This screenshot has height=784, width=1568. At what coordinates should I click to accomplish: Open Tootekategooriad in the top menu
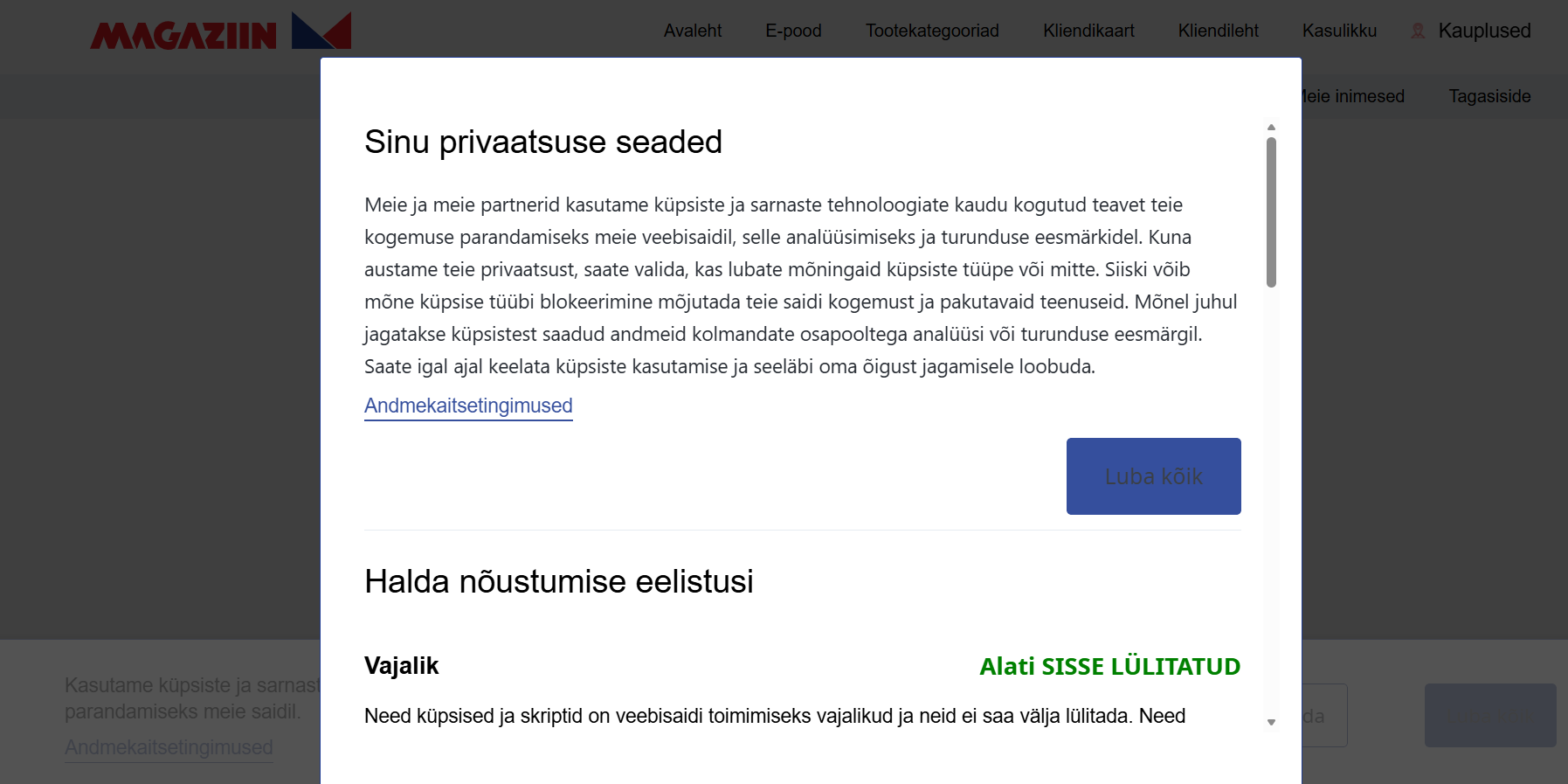932,31
